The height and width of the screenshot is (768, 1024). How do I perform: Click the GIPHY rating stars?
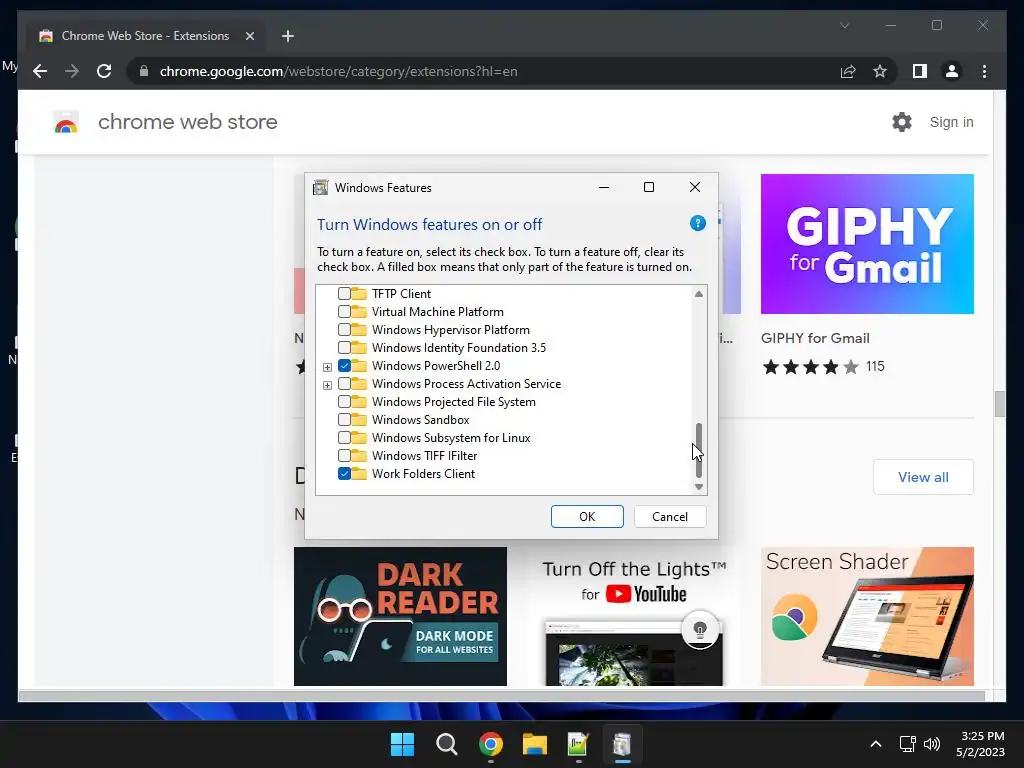(x=810, y=367)
